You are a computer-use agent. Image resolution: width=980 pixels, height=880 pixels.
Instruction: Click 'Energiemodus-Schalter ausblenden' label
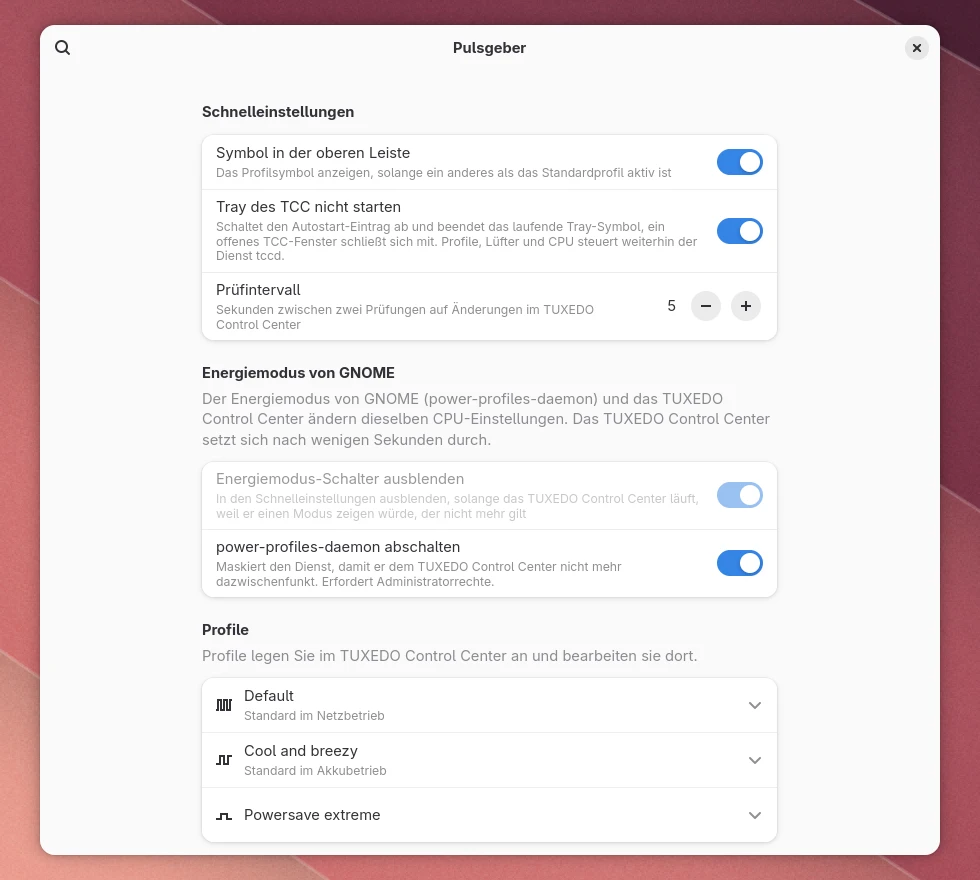[x=340, y=479]
